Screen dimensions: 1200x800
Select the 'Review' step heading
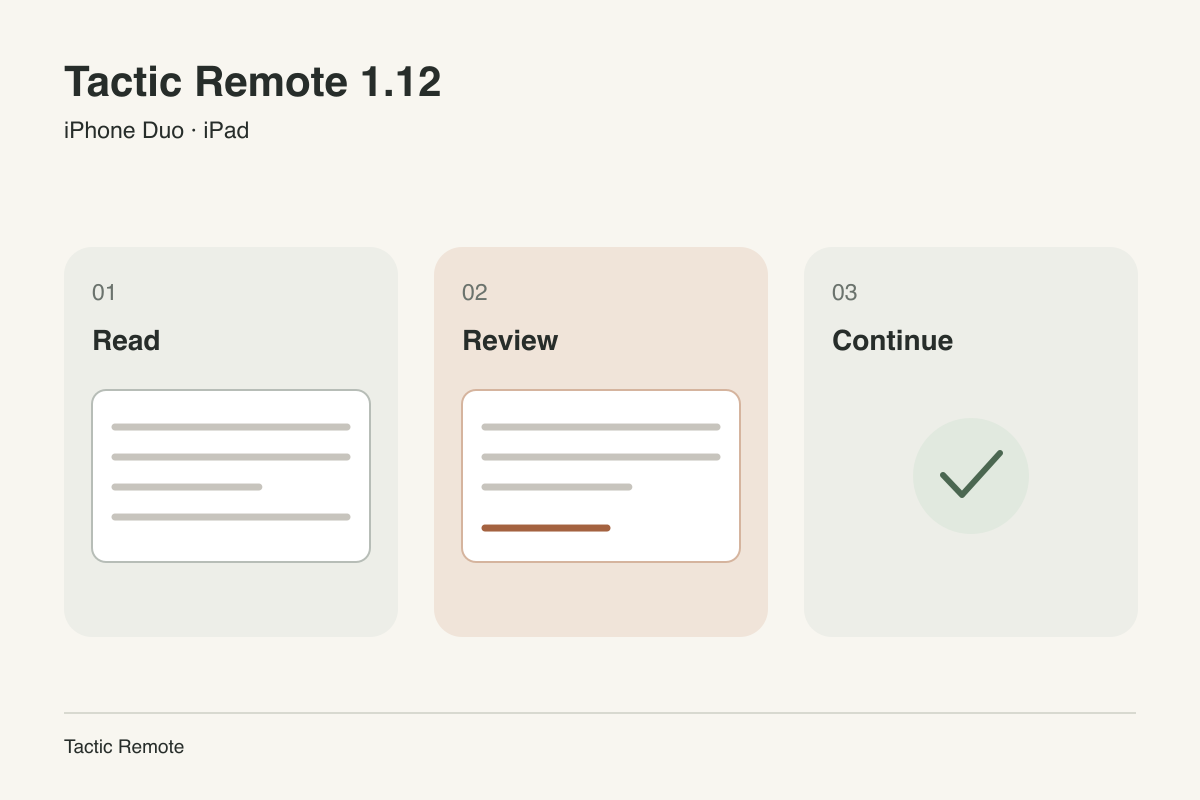pos(510,341)
